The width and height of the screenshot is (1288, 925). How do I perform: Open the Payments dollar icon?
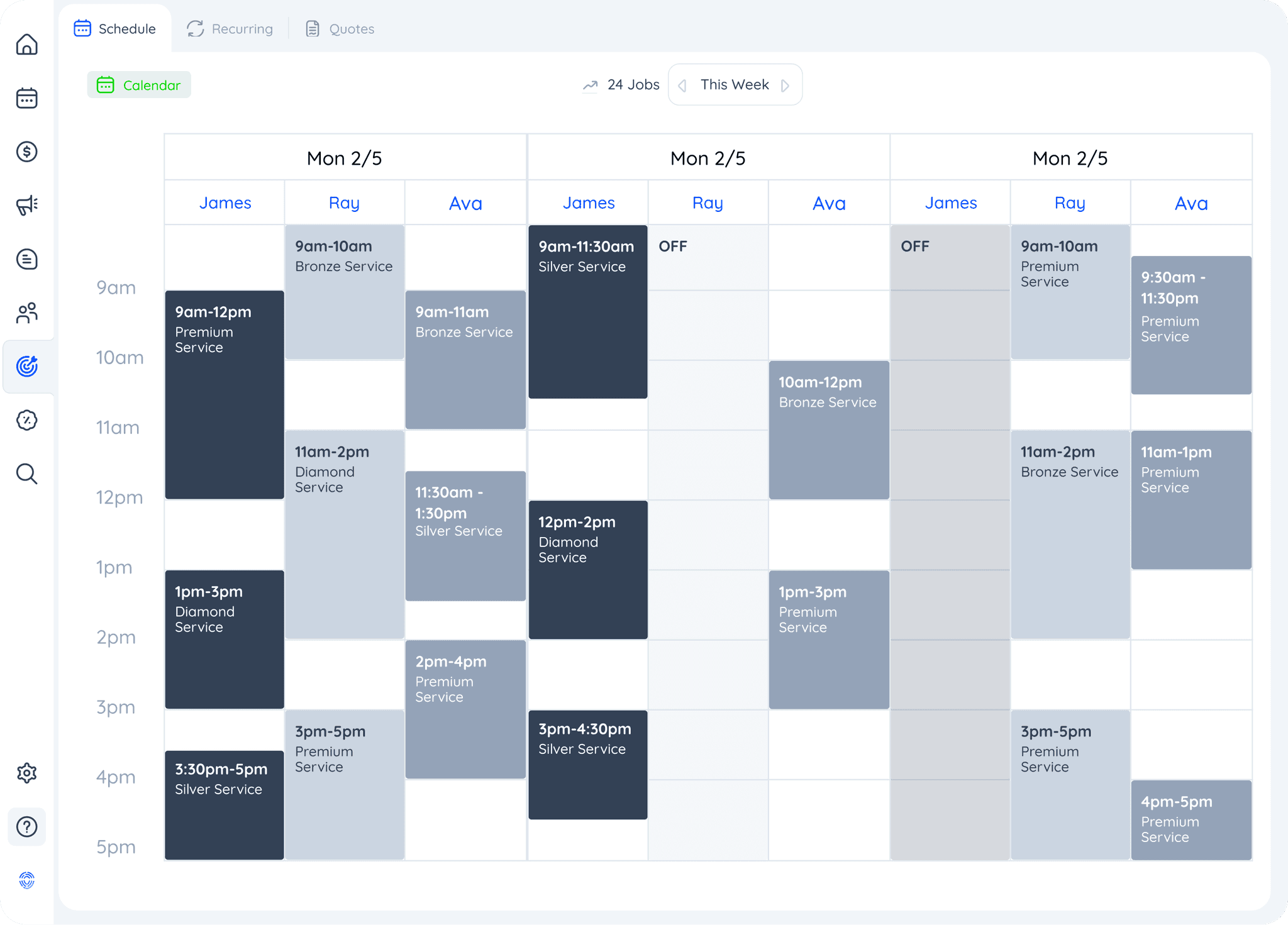[27, 152]
